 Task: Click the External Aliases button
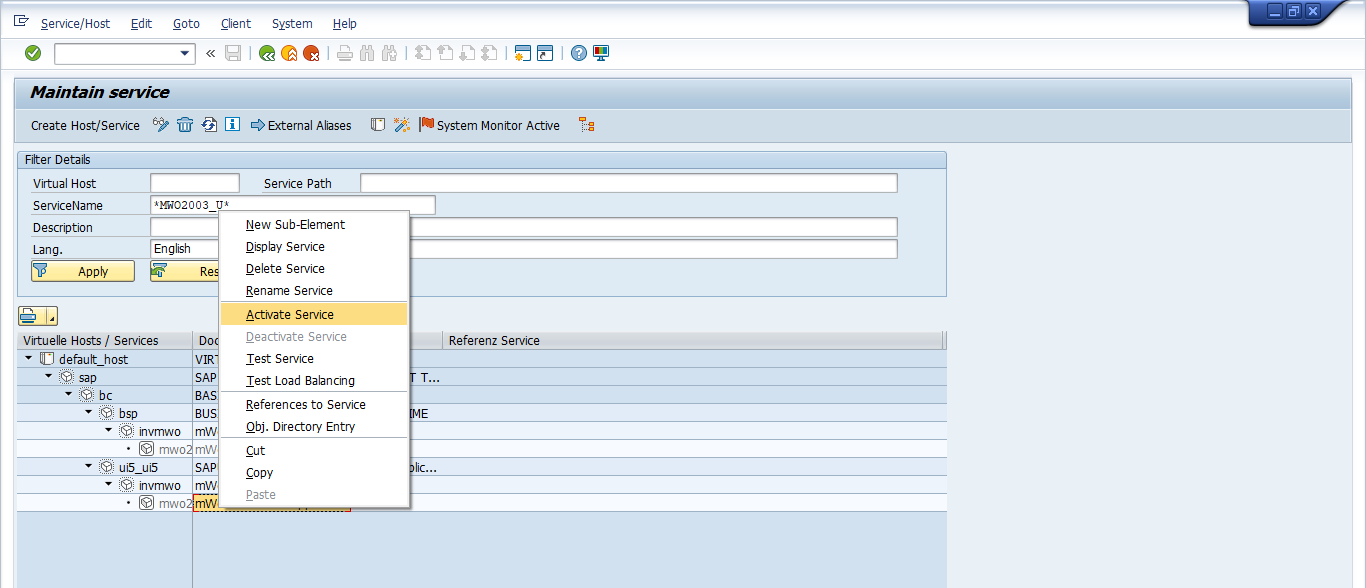[301, 125]
